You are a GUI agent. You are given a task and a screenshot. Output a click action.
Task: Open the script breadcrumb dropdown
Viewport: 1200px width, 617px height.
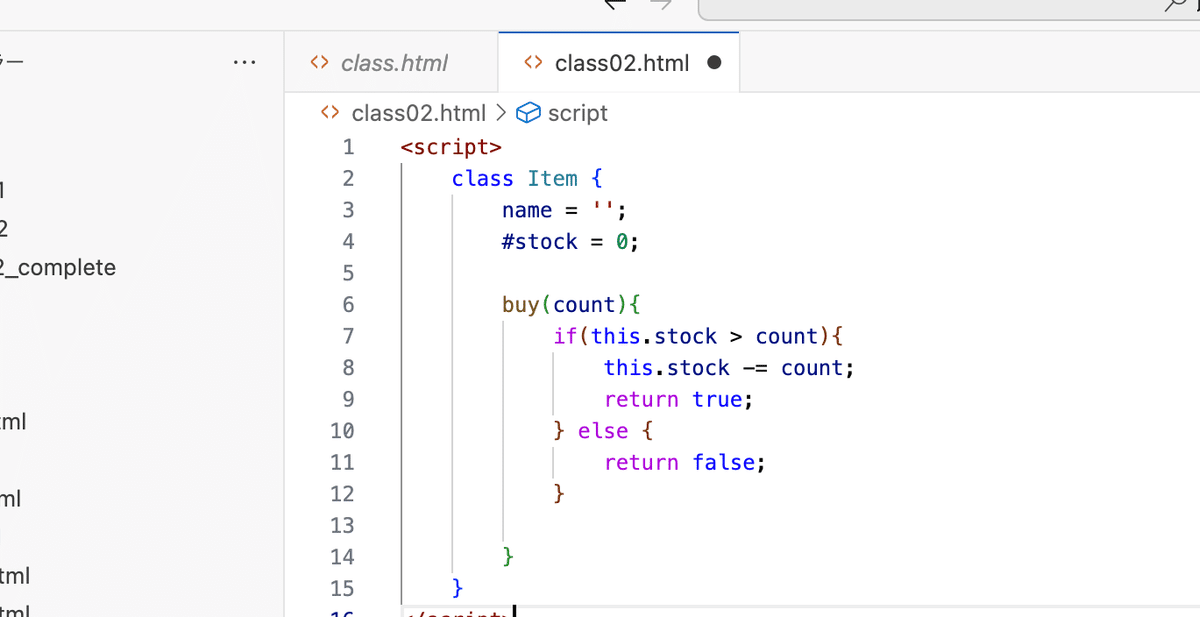pos(580,112)
